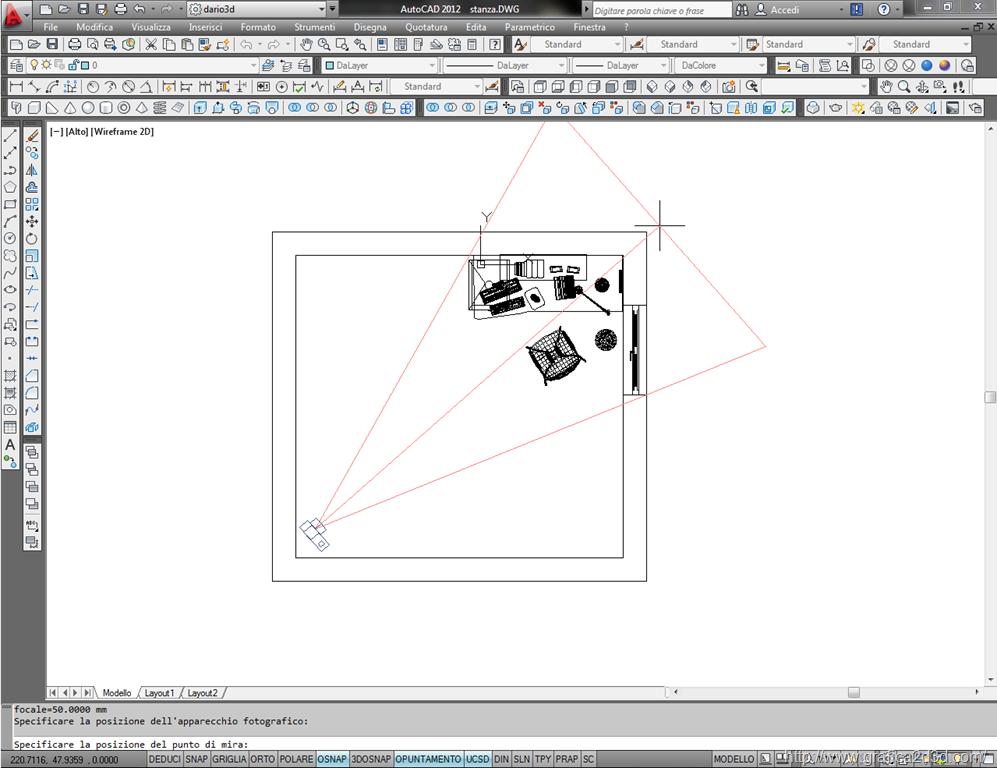Click the Cut scissors icon
This screenshot has height=768, width=997.
[151, 45]
